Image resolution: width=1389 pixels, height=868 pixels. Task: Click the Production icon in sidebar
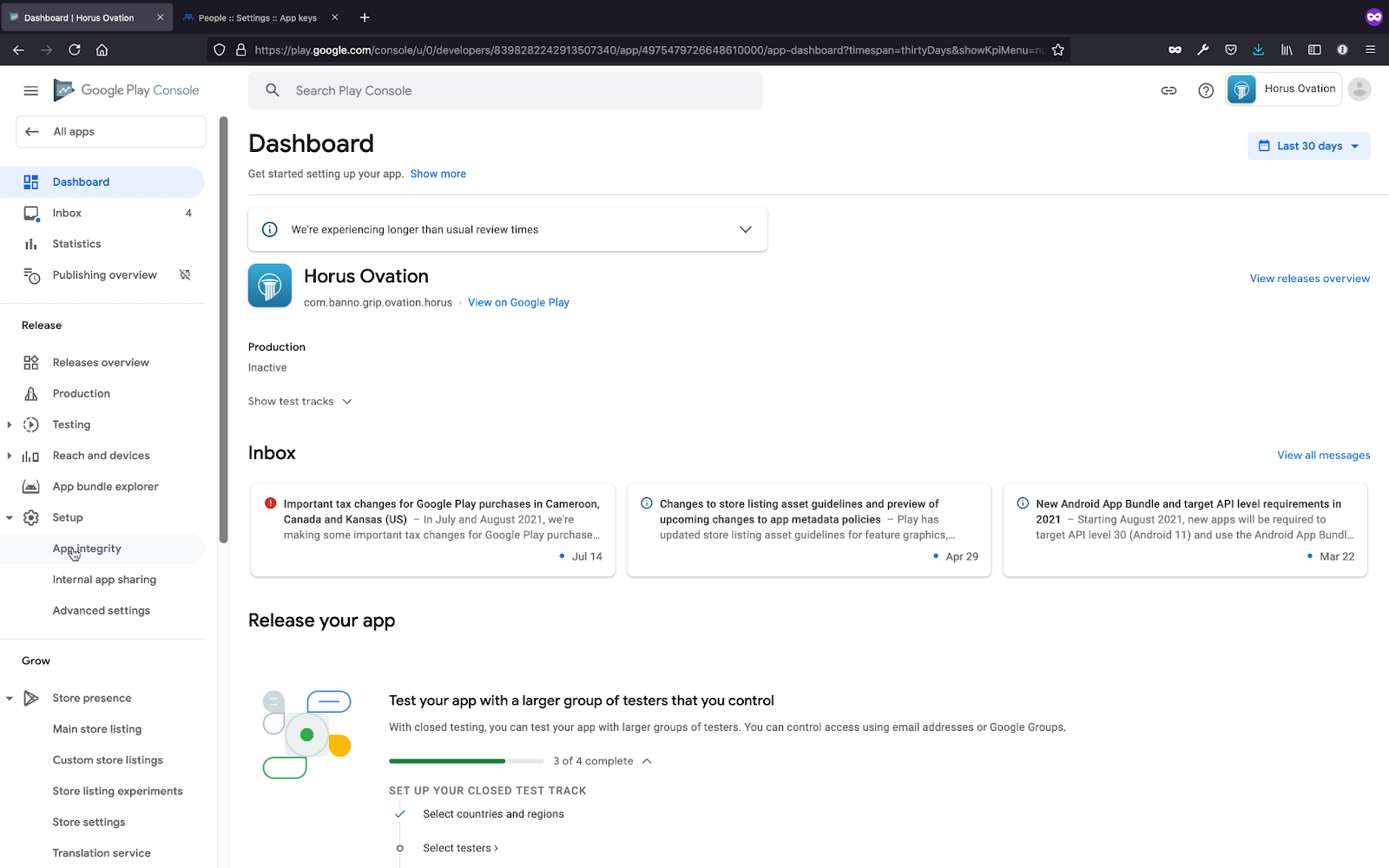[x=31, y=393]
